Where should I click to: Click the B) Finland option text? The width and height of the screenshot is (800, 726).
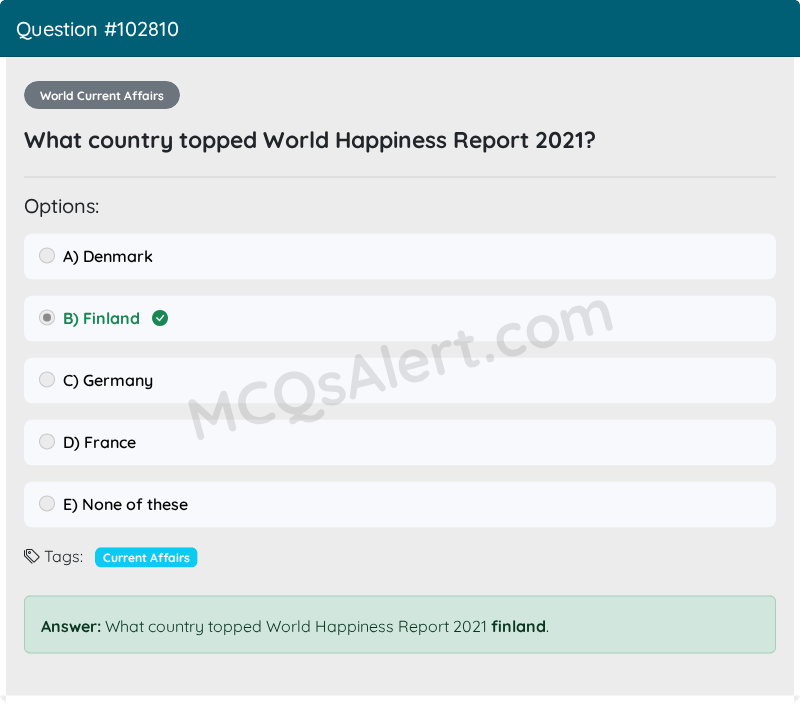tap(101, 319)
